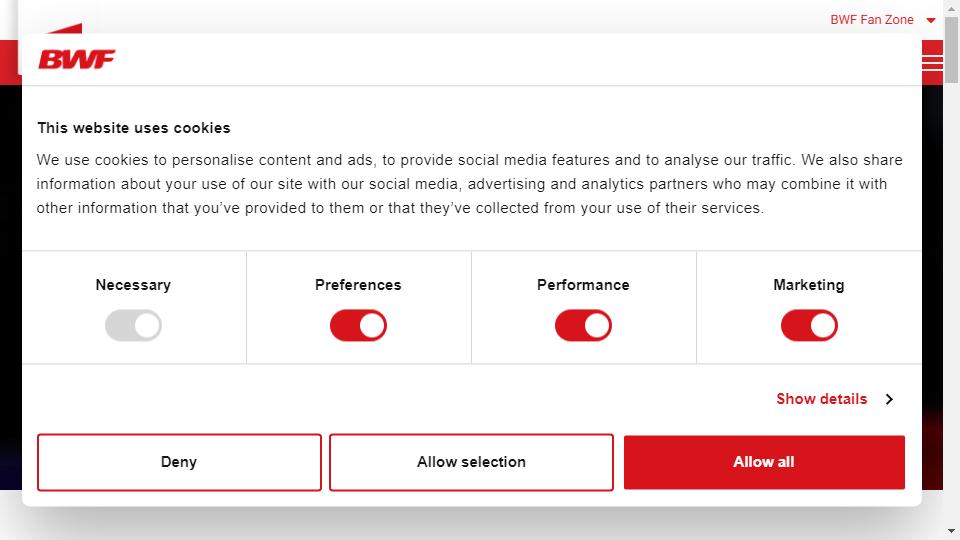Click the BWF Fan Zone dropdown arrow
This screenshot has width=960, height=540.
931,20
